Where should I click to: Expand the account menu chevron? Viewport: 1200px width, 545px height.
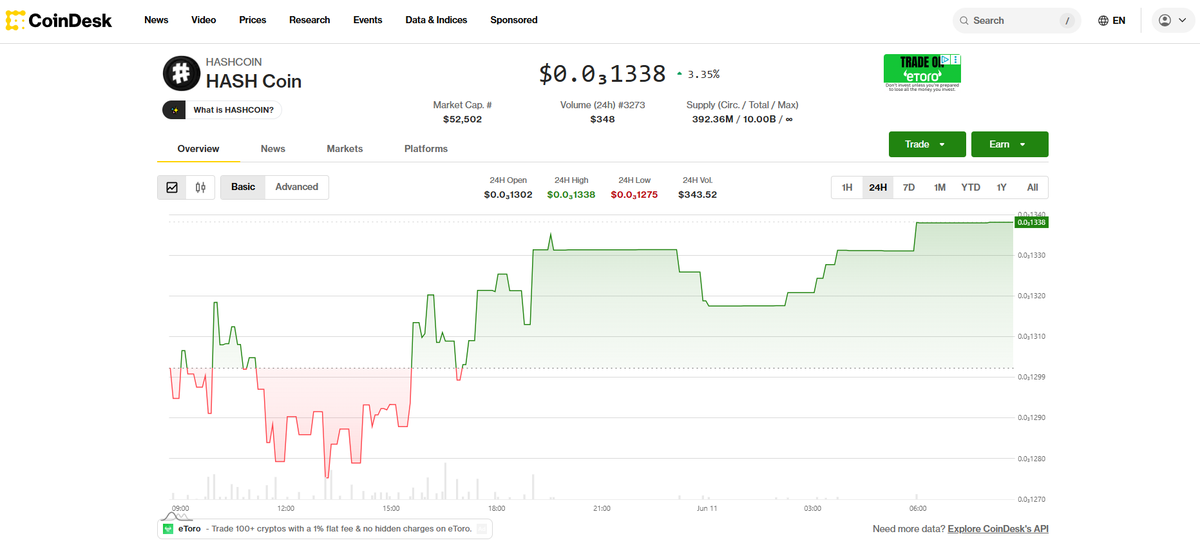[1182, 20]
